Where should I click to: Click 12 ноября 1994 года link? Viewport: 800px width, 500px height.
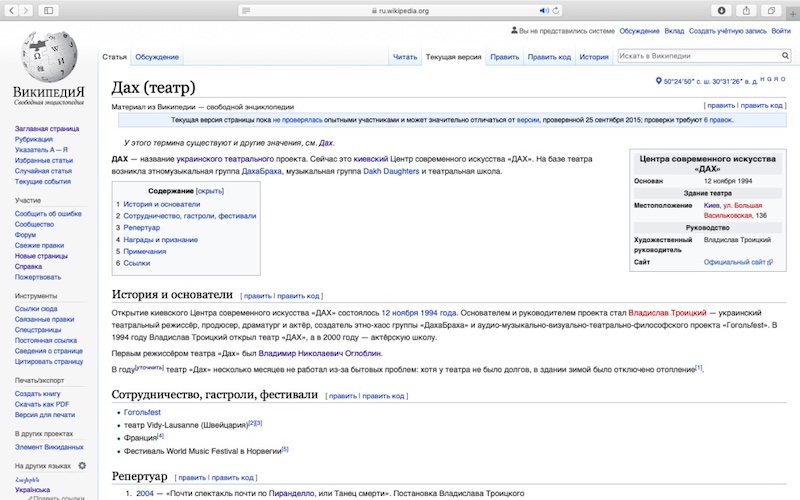[418, 313]
